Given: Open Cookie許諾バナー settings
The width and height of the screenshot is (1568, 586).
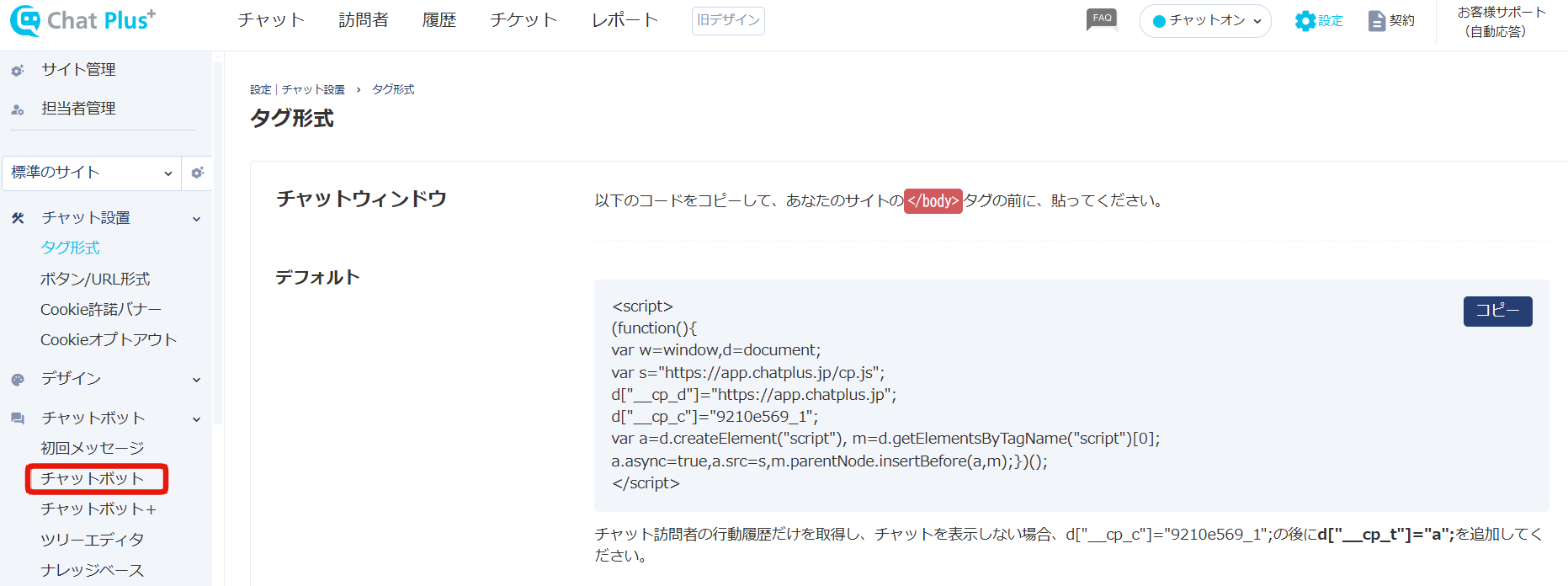Looking at the screenshot, I should coord(101,309).
